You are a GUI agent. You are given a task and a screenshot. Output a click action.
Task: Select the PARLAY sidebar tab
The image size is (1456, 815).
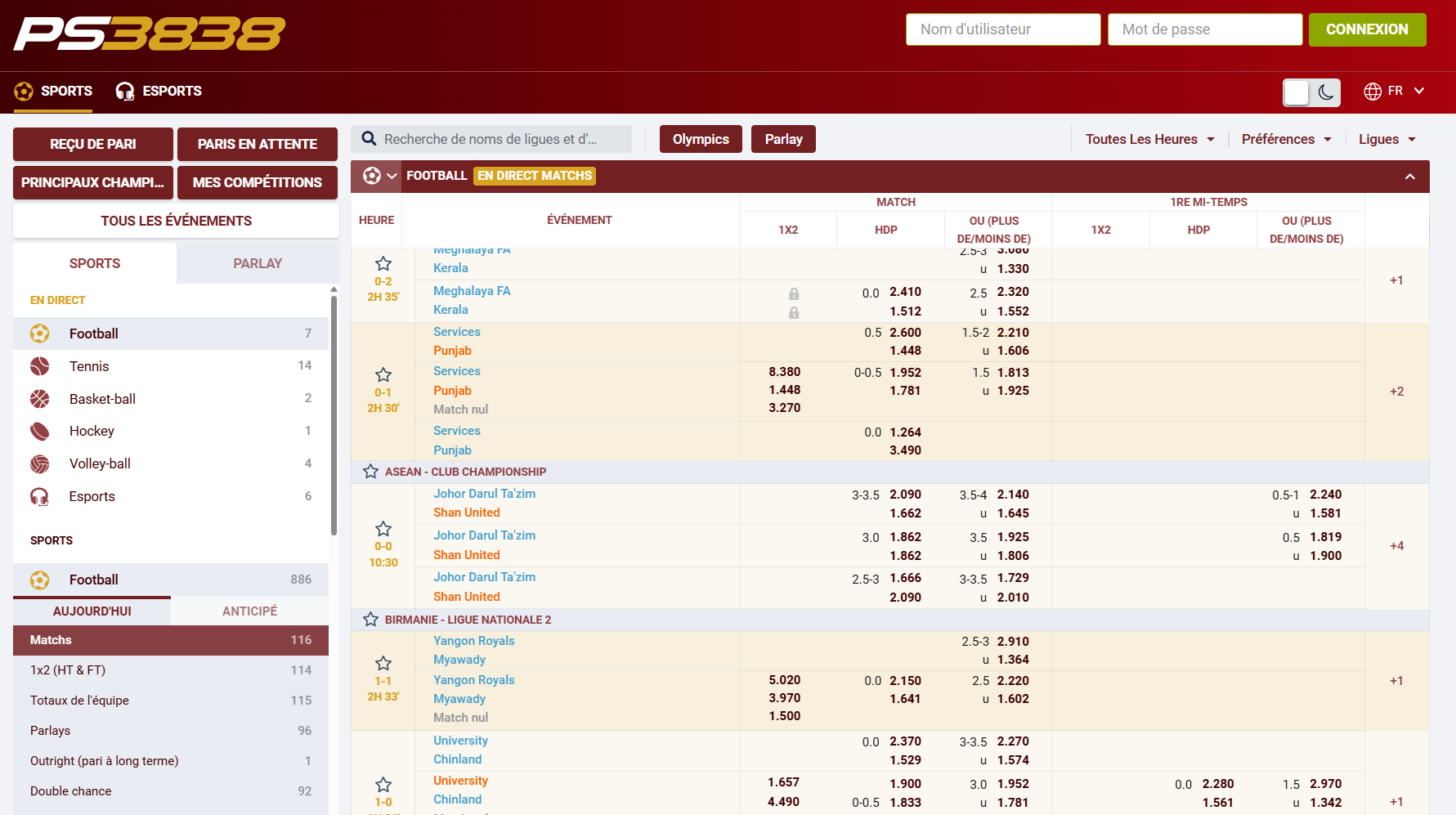[x=258, y=263]
